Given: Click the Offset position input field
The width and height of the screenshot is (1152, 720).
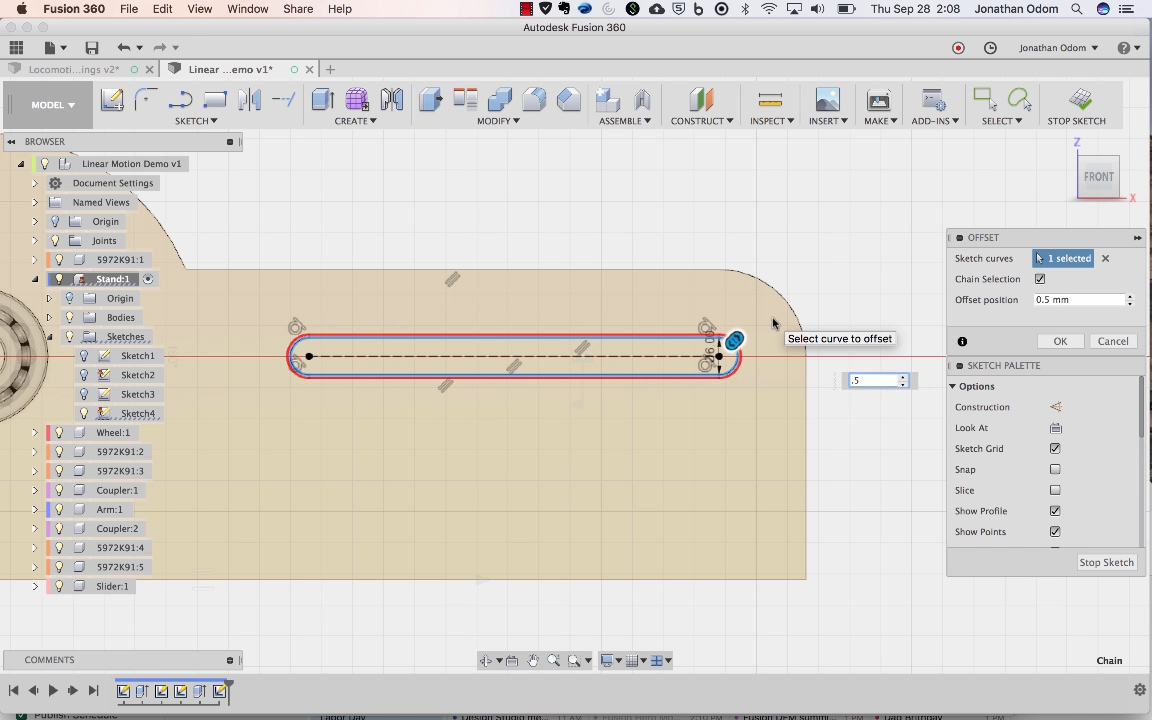Looking at the screenshot, I should click(1078, 300).
